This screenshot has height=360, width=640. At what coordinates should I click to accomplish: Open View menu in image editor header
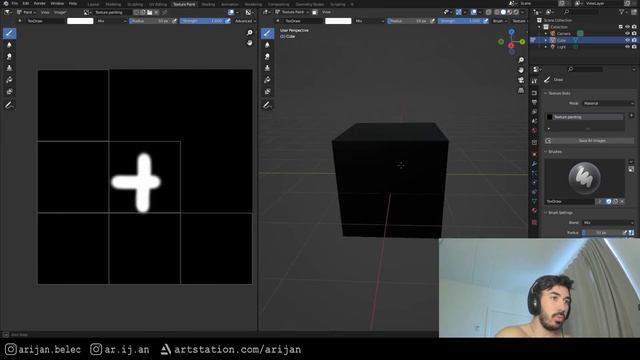pyautogui.click(x=45, y=12)
